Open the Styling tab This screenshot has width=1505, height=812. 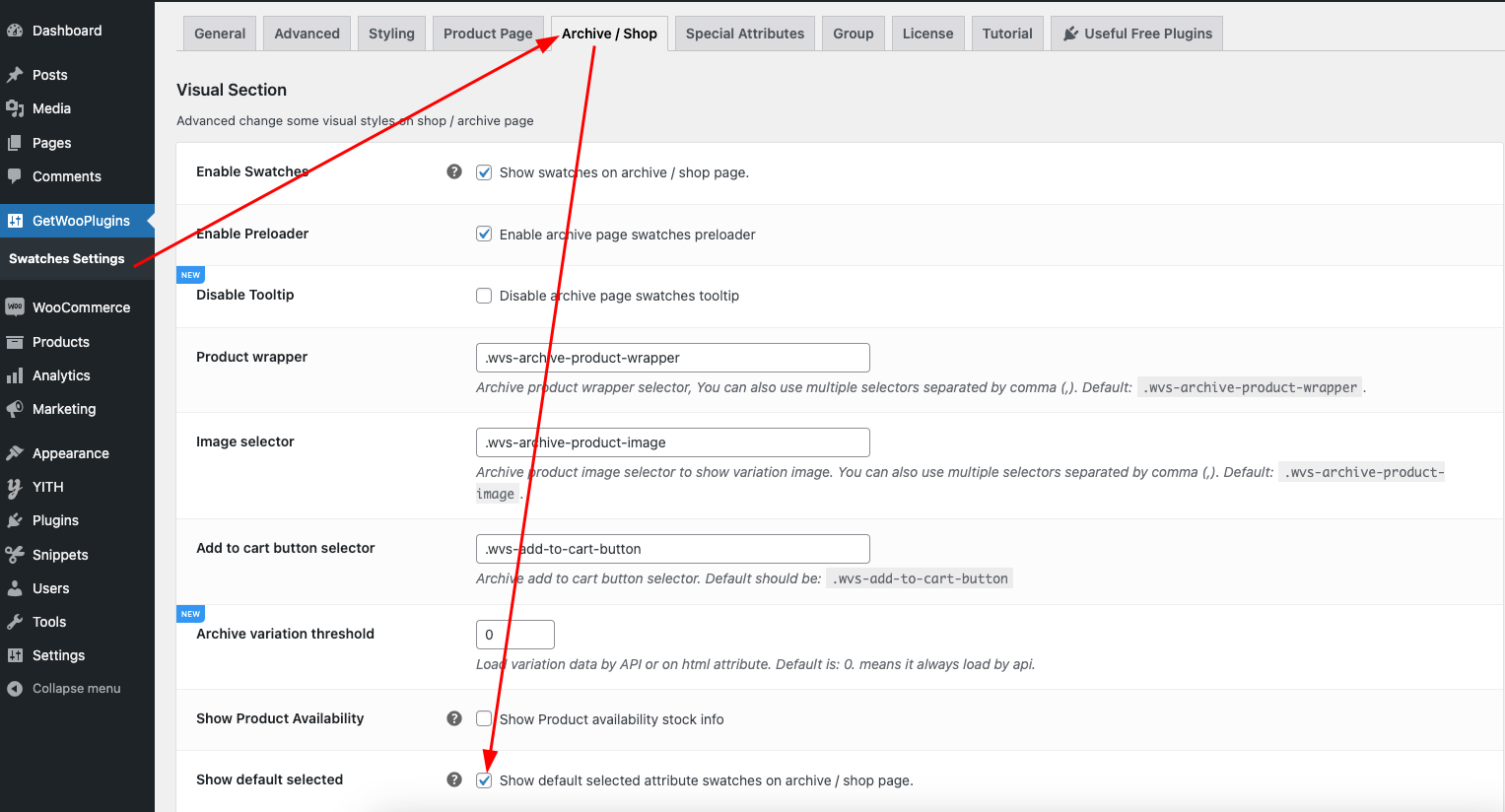[391, 34]
